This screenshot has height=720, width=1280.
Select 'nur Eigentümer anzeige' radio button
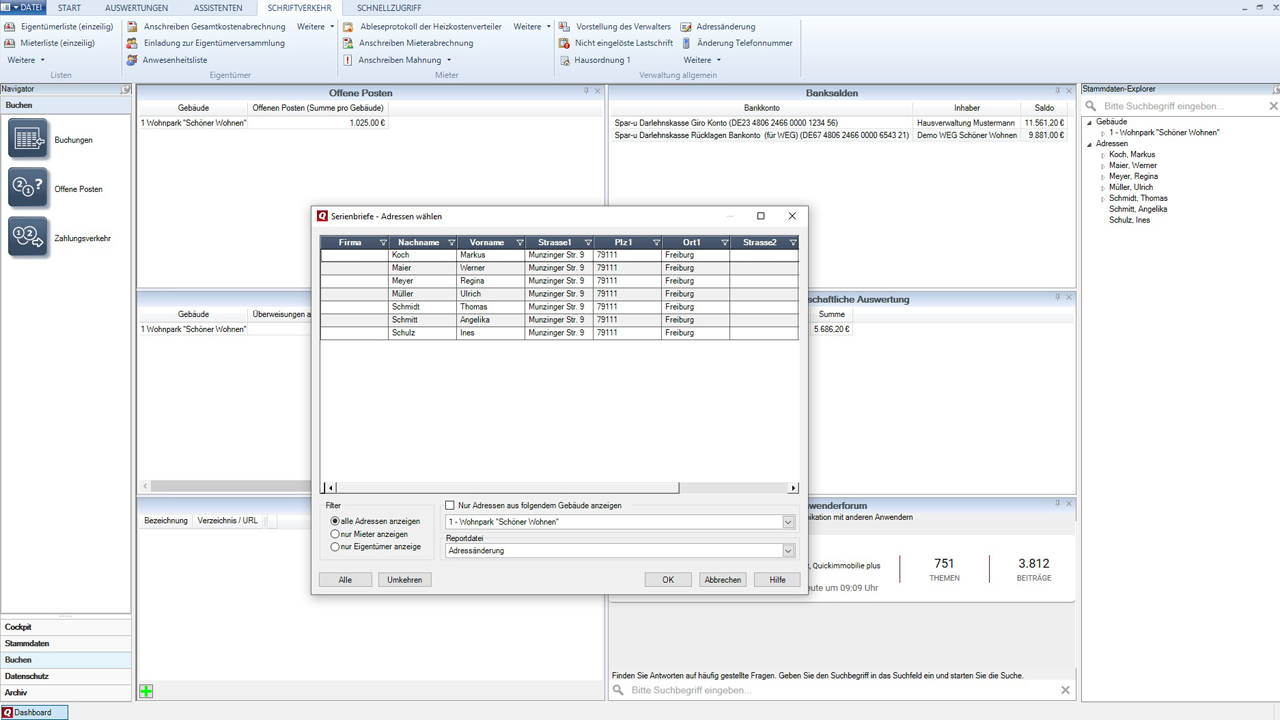click(335, 547)
